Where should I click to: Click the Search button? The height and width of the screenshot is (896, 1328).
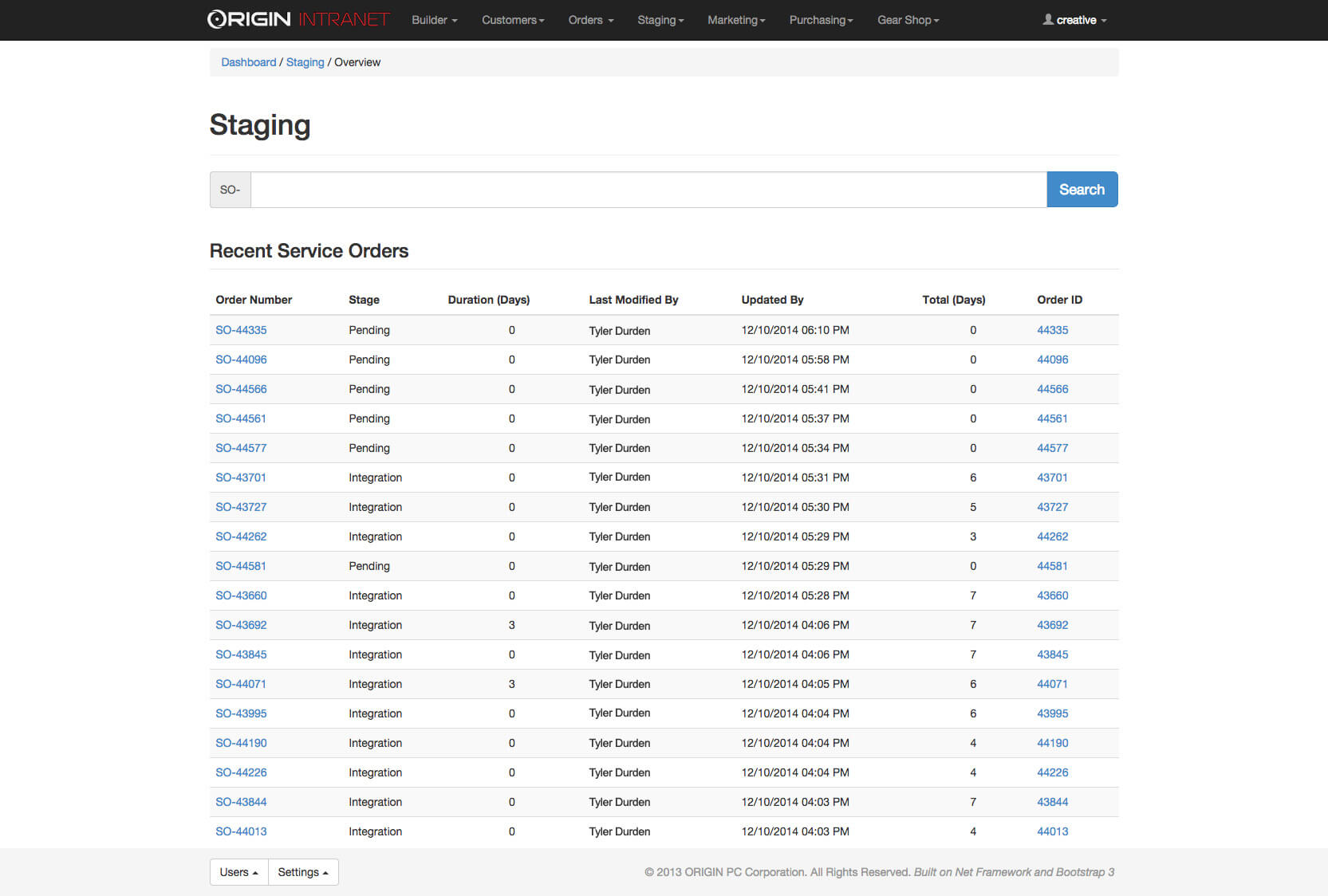(1082, 190)
